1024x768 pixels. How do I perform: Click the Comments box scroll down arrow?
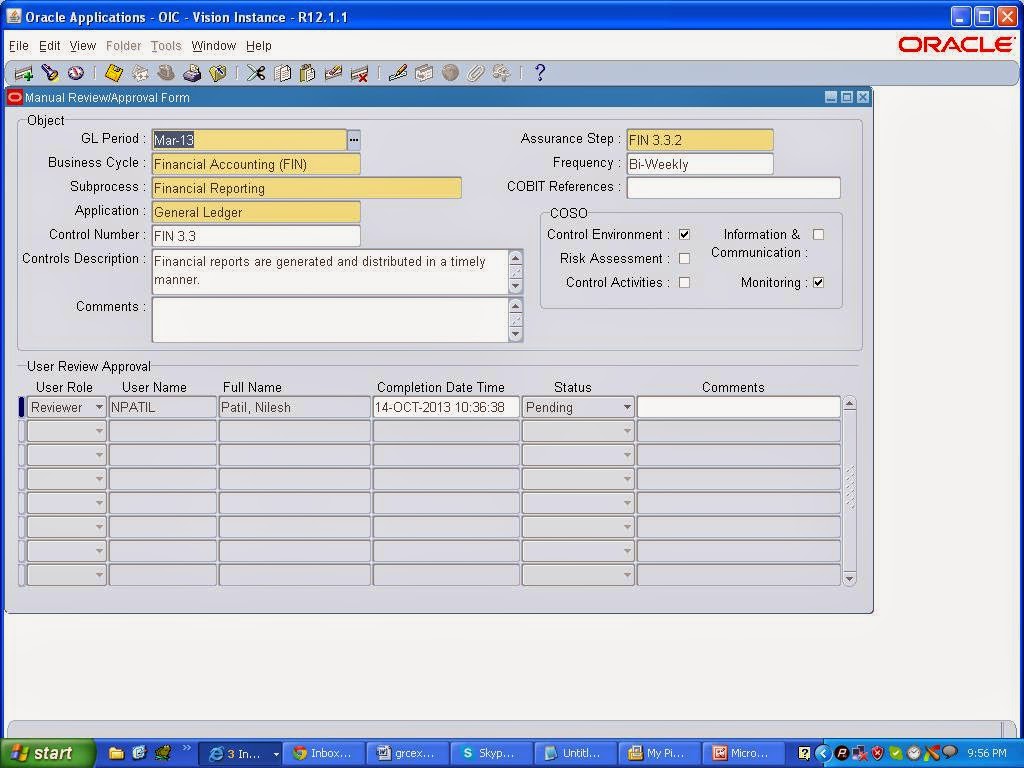coord(515,334)
